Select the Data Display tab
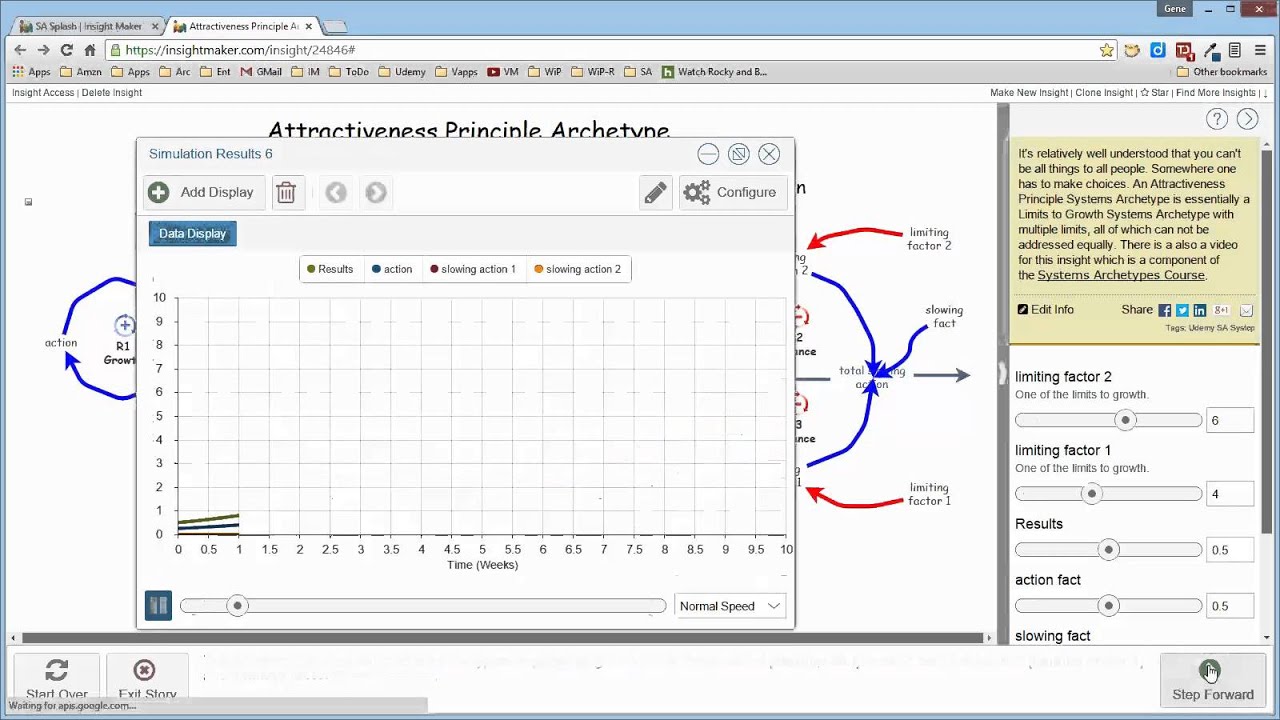 coord(193,233)
